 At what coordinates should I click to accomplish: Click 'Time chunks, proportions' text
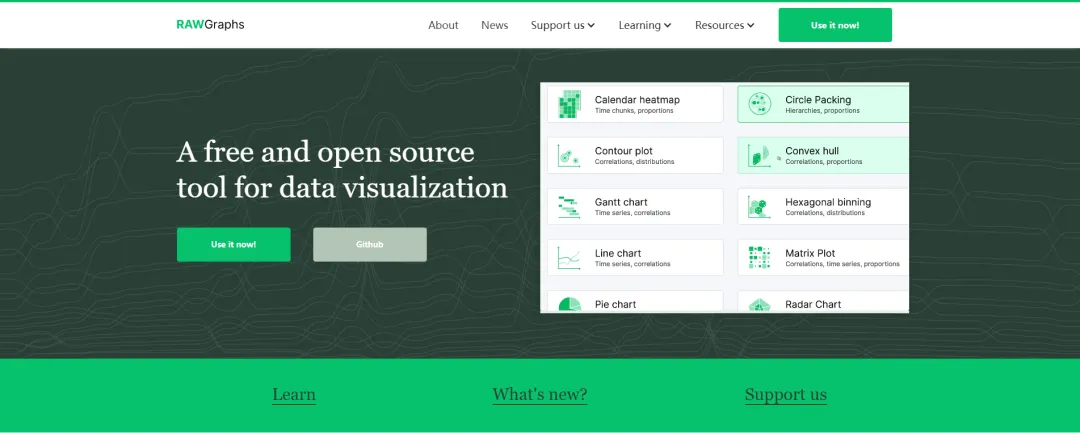(x=634, y=111)
